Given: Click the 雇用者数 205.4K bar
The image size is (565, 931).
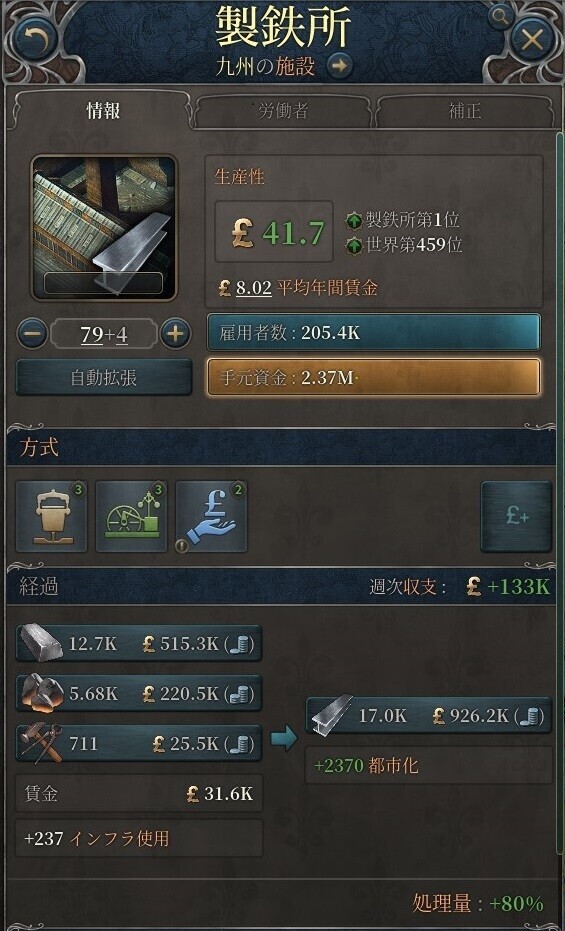Looking at the screenshot, I should point(373,332).
